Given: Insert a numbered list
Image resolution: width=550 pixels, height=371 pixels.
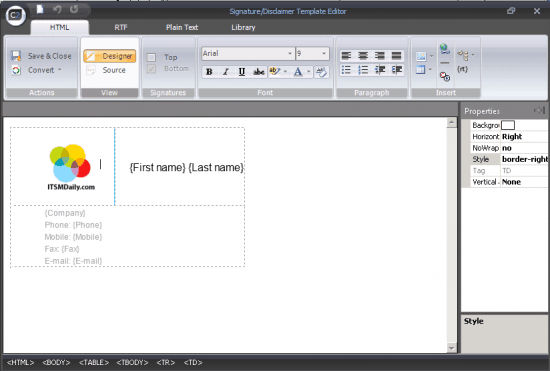Looking at the screenshot, I should (x=363, y=70).
